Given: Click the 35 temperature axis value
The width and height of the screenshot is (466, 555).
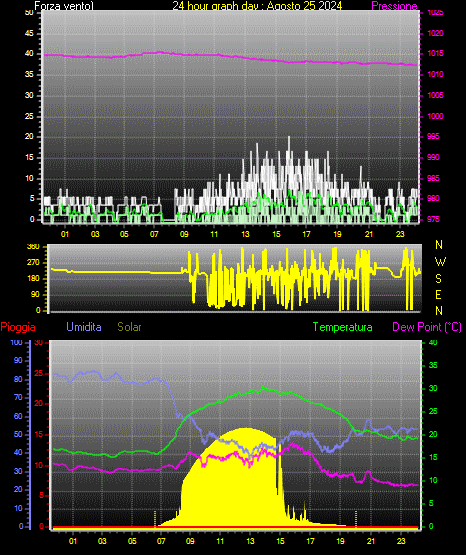Looking at the screenshot, I should [433, 365].
